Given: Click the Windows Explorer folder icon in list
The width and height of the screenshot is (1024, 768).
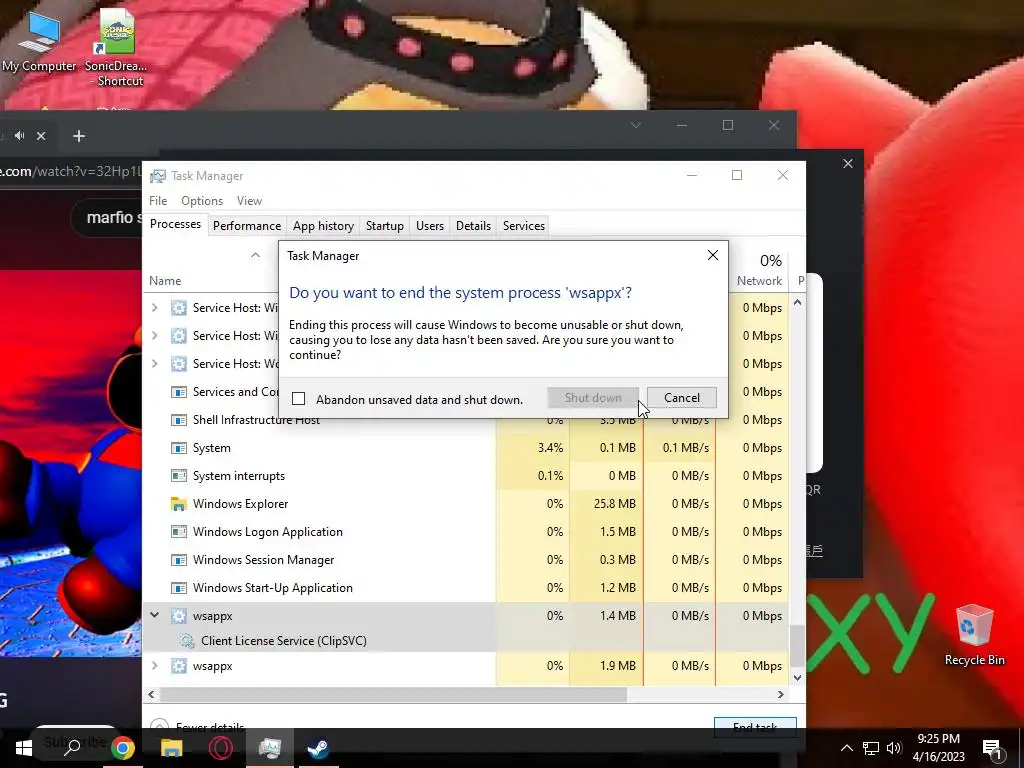Looking at the screenshot, I should [x=178, y=504].
